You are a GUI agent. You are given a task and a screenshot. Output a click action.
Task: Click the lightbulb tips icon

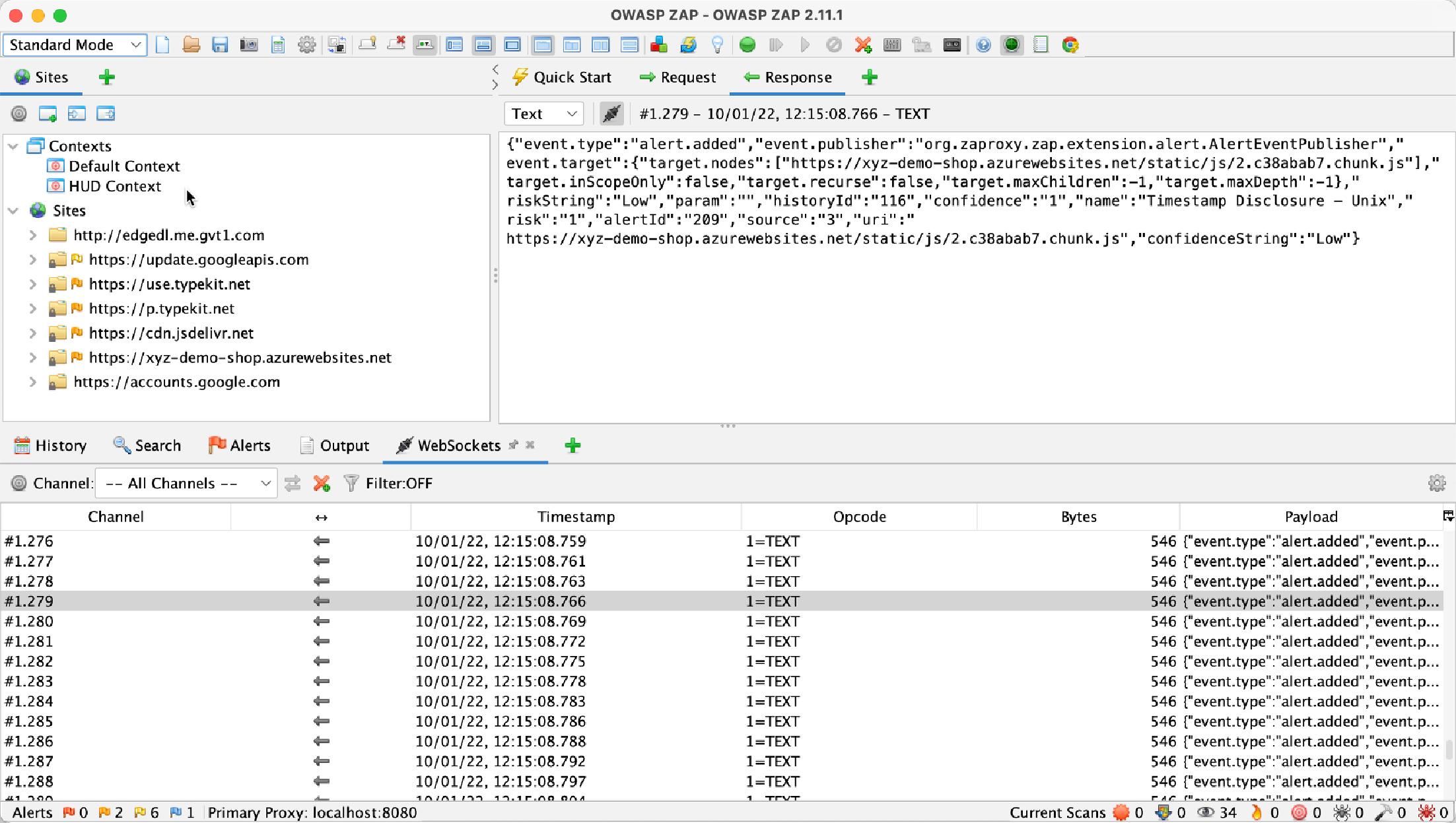tap(718, 45)
